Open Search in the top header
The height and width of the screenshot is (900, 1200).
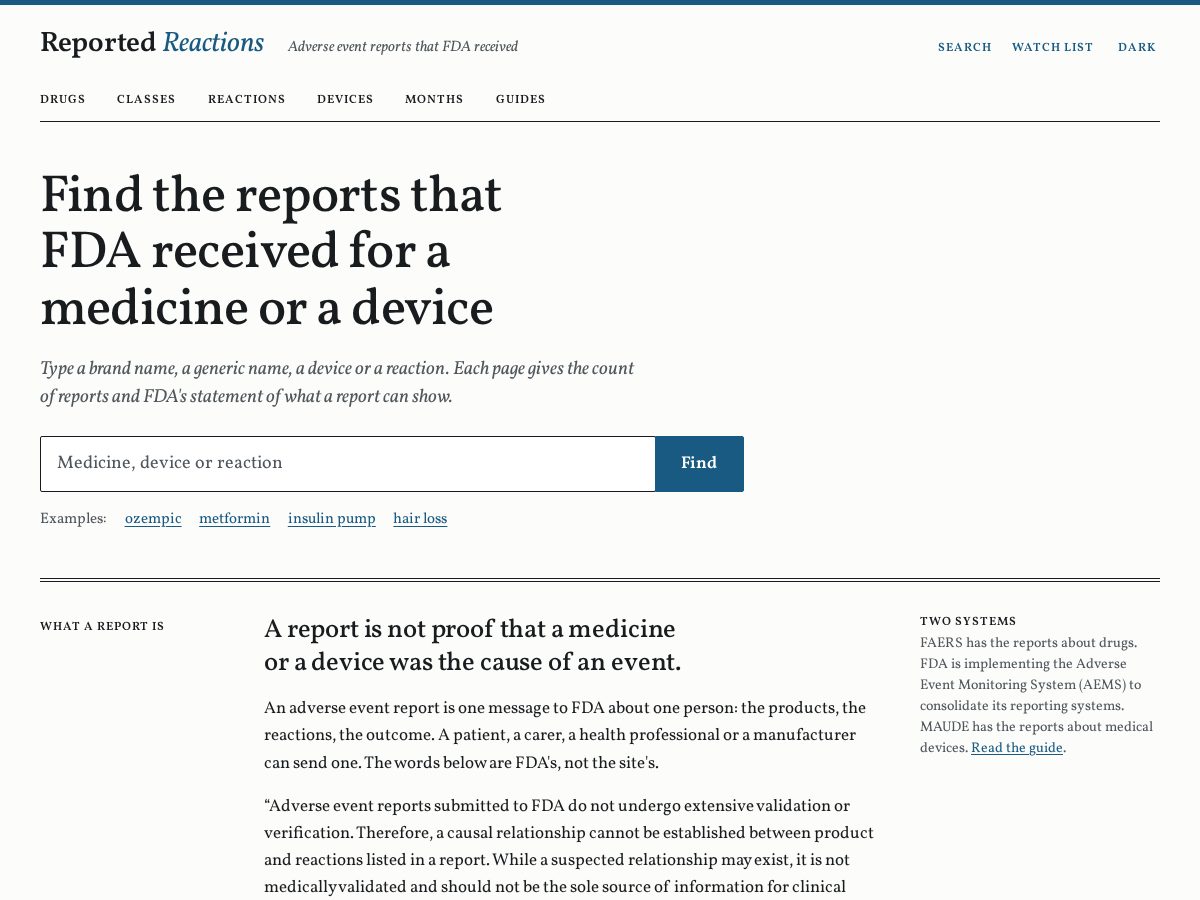[965, 47]
